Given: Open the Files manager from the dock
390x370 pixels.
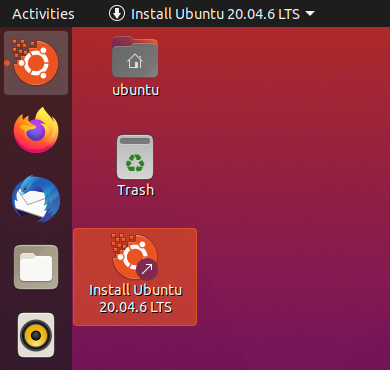Looking at the screenshot, I should pos(36,267).
